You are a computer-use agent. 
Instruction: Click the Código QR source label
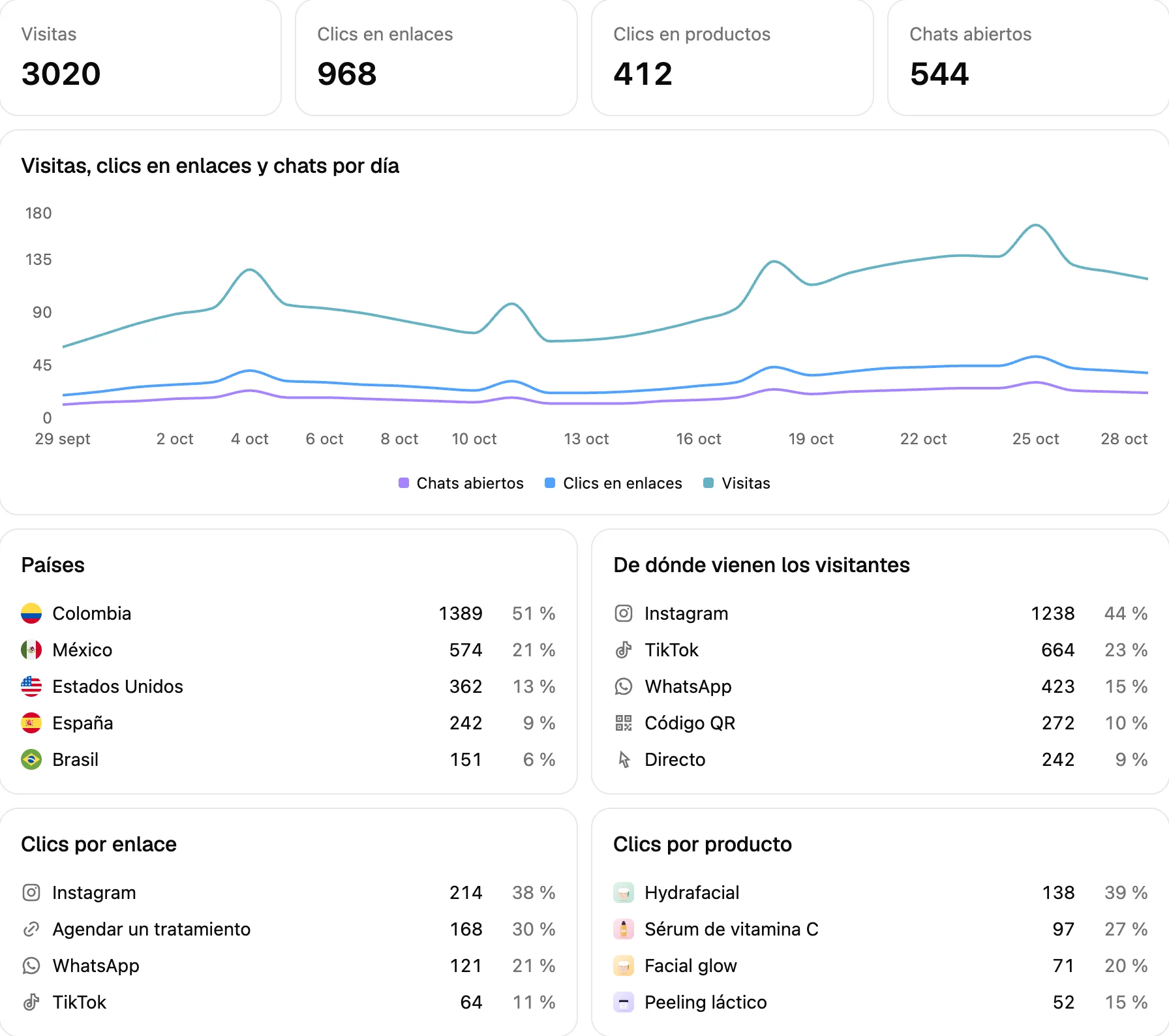click(x=690, y=723)
